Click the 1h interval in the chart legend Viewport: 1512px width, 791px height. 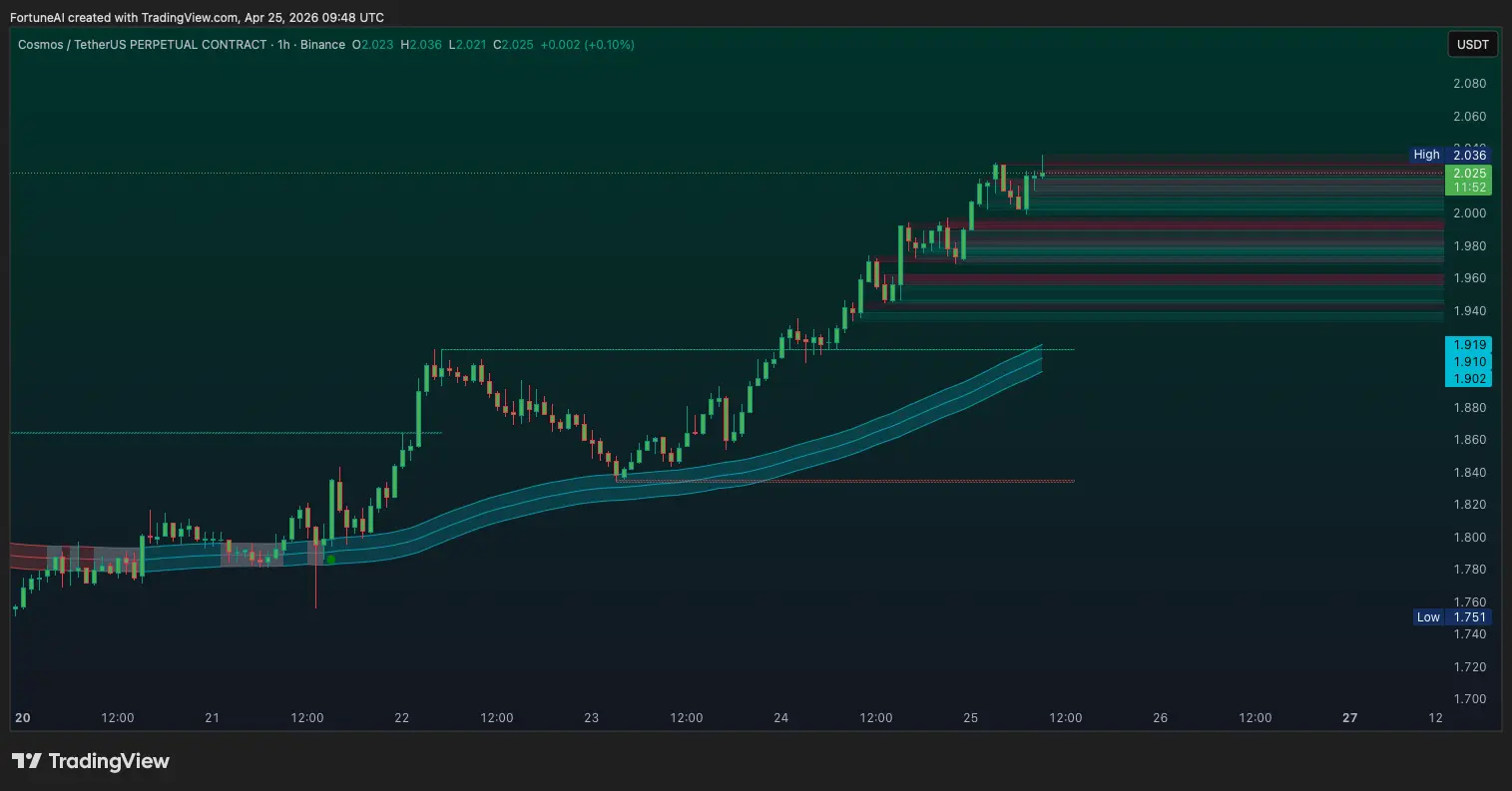(282, 45)
